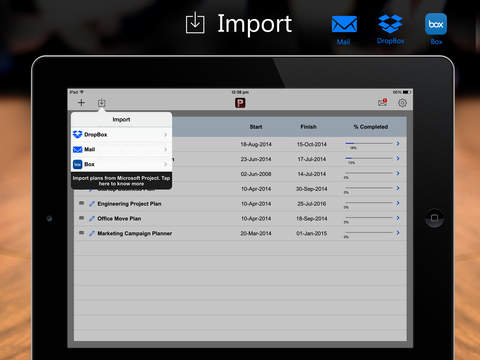Click the DropBox logo in popover list

[77, 134]
